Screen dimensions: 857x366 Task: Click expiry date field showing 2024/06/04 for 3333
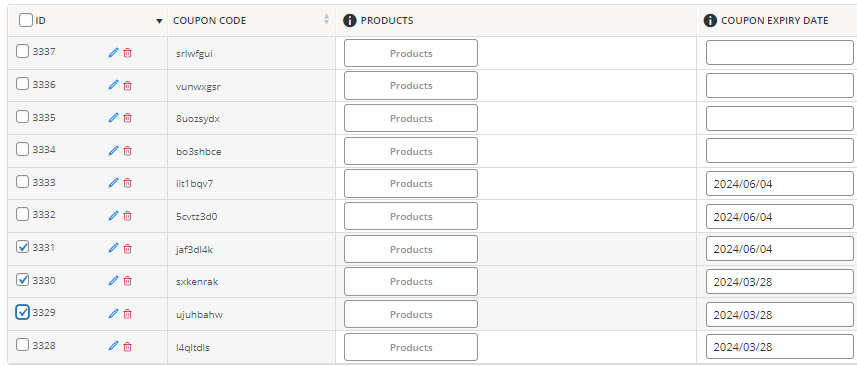point(780,184)
